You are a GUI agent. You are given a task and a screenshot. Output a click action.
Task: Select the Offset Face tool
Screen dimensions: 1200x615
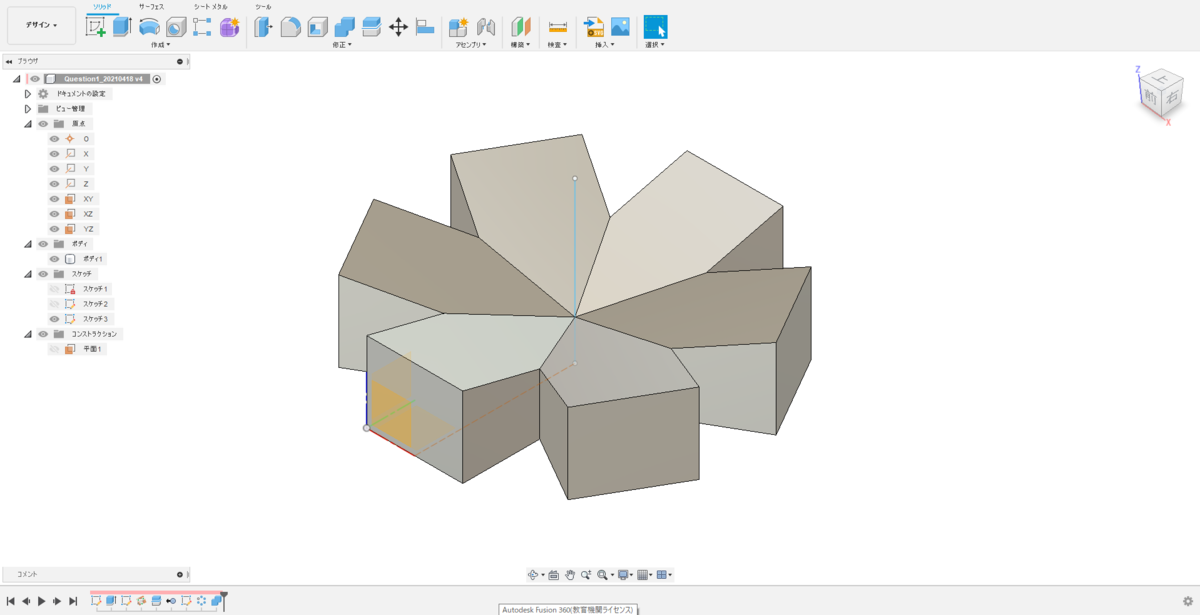(371, 27)
